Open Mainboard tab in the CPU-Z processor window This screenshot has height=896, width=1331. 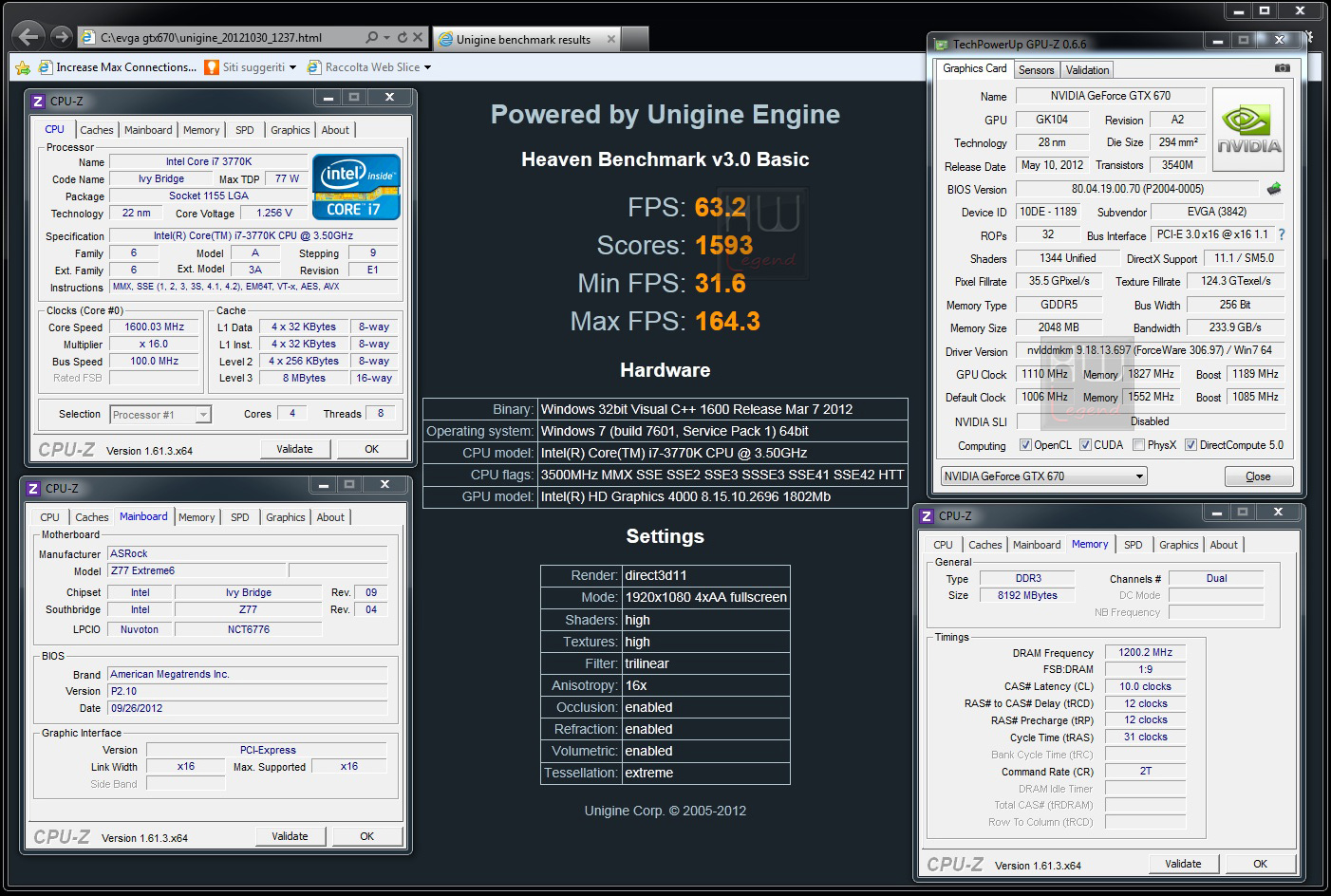(x=148, y=130)
